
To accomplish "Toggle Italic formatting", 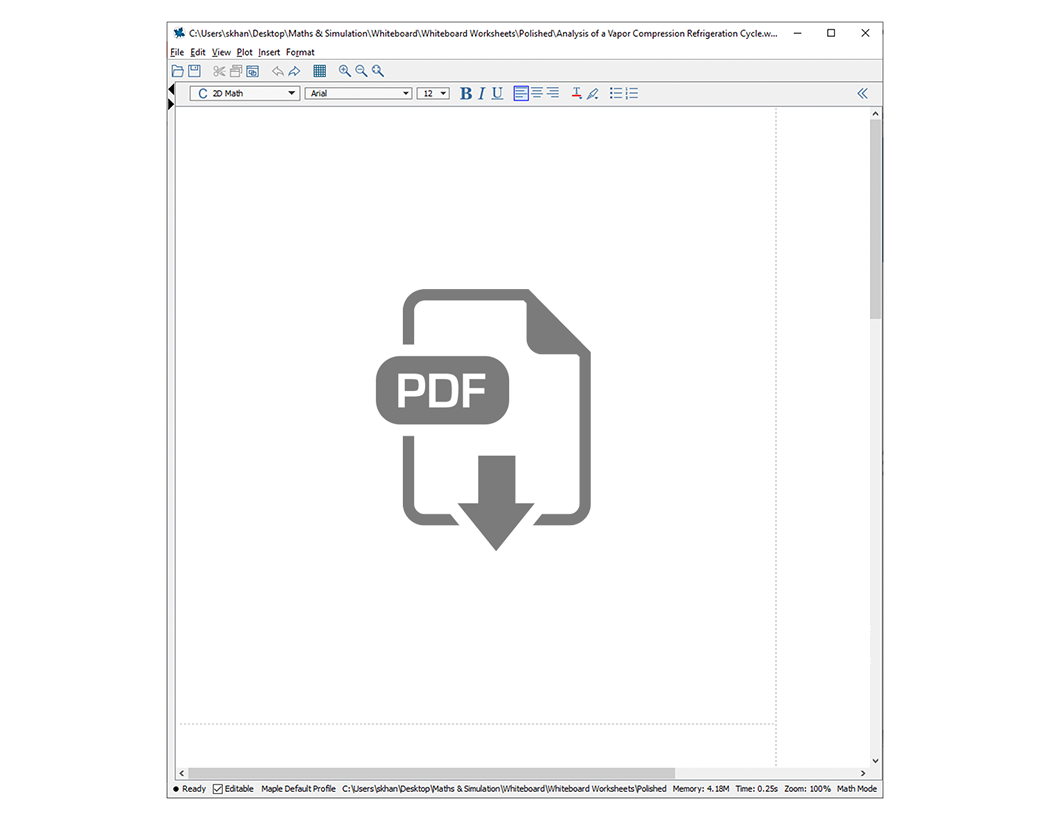I will (x=481, y=93).
